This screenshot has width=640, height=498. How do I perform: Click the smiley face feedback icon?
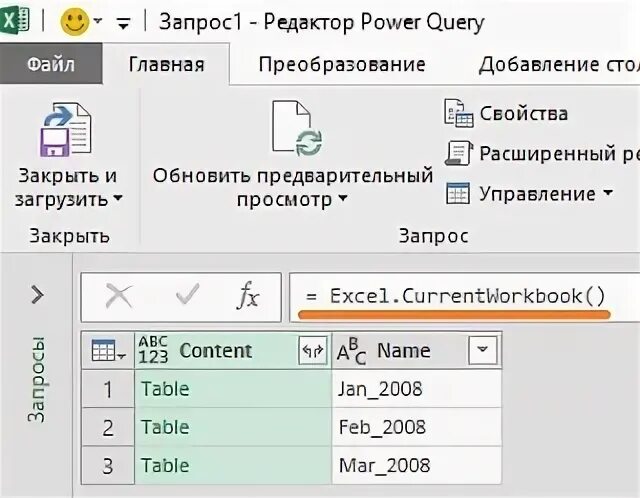75,21
